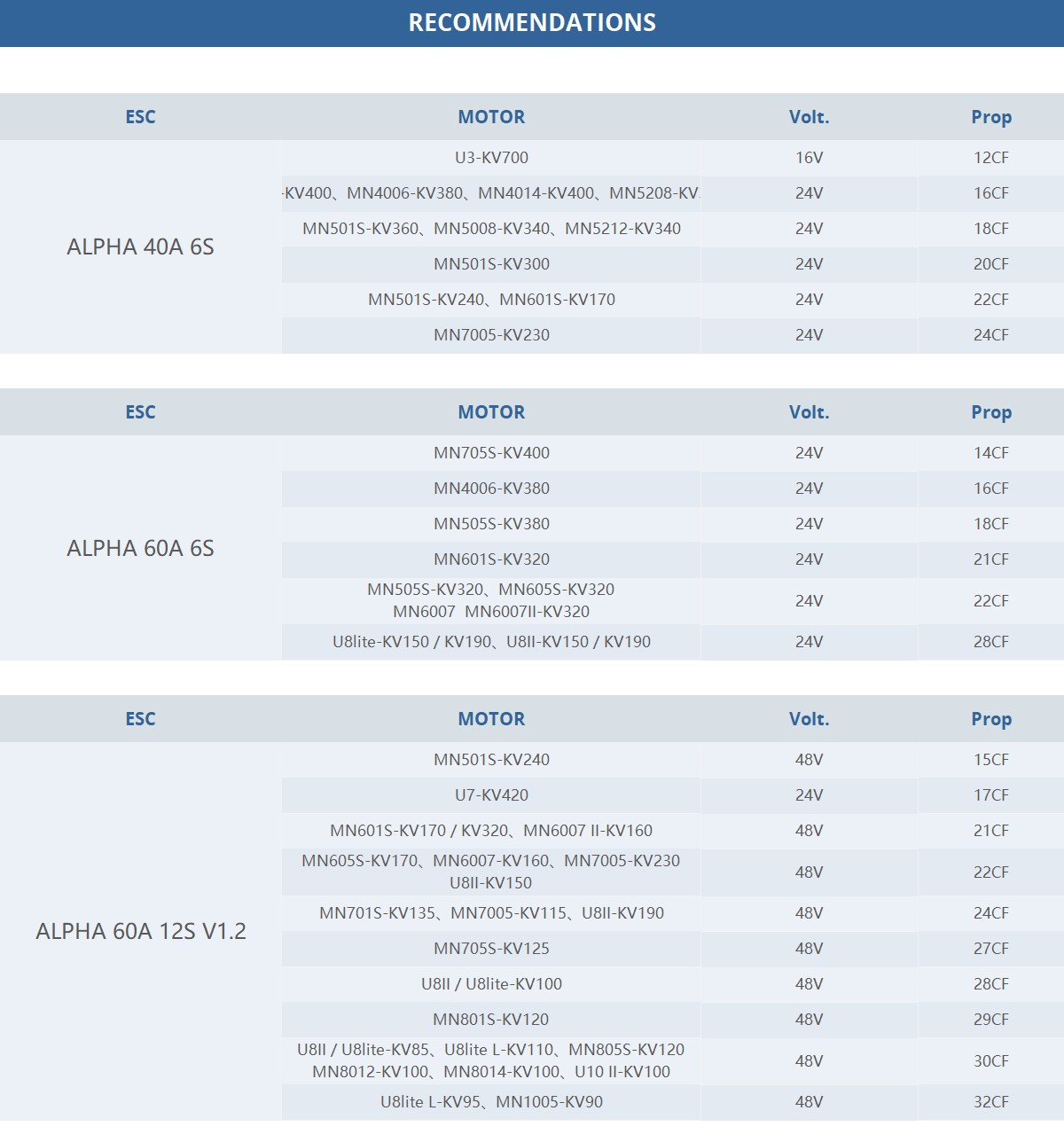
Task: Click the 18CF prop in the ALPHA 40A 6S table
Action: [x=991, y=229]
